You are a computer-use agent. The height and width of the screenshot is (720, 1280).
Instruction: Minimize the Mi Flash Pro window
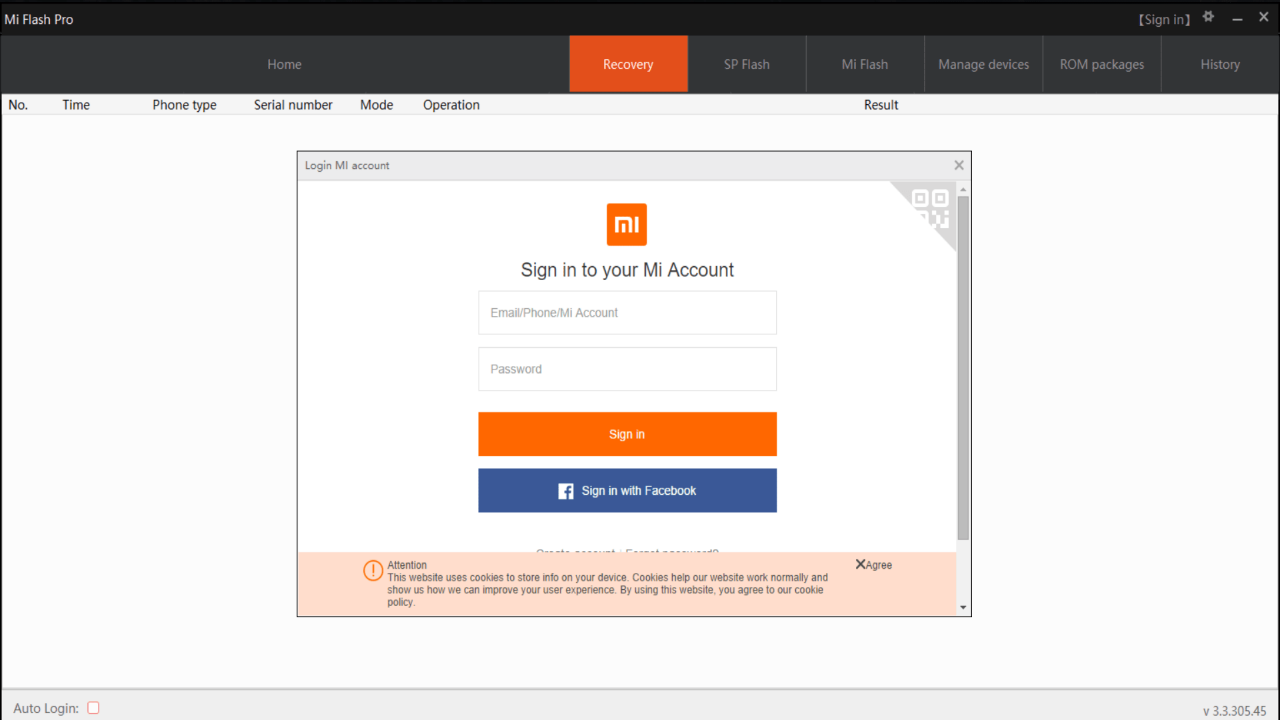point(1238,18)
